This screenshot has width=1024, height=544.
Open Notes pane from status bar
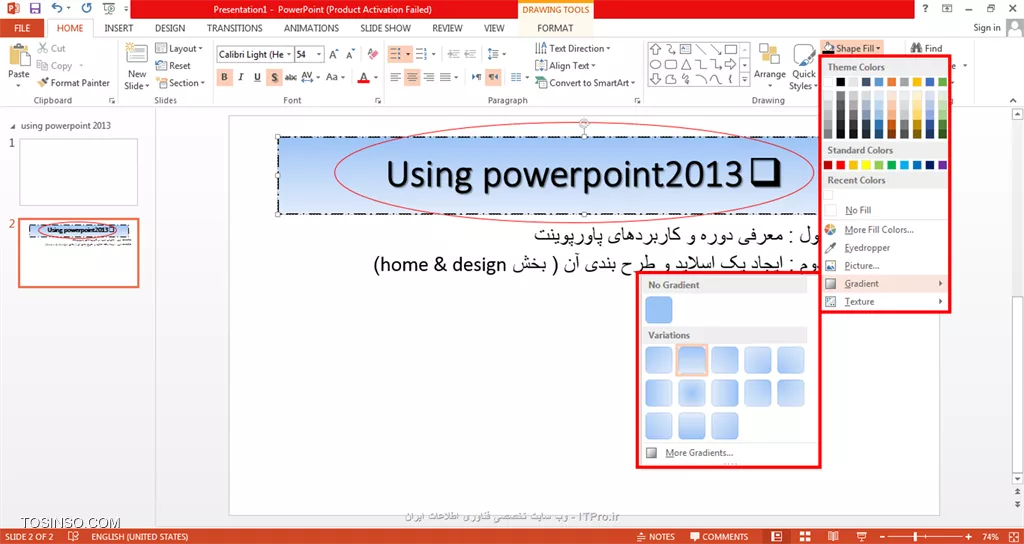[x=655, y=537]
